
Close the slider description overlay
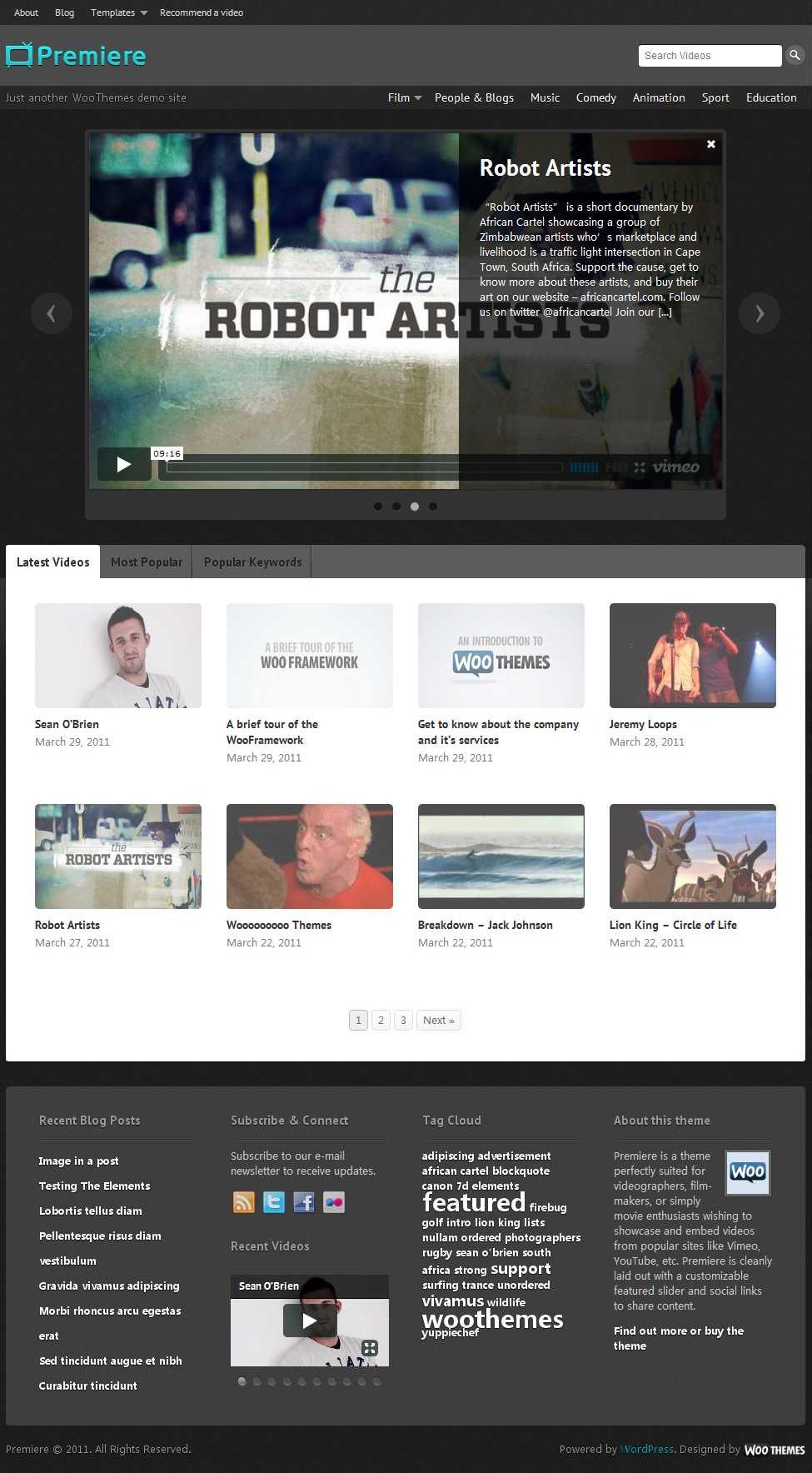pyautogui.click(x=711, y=144)
